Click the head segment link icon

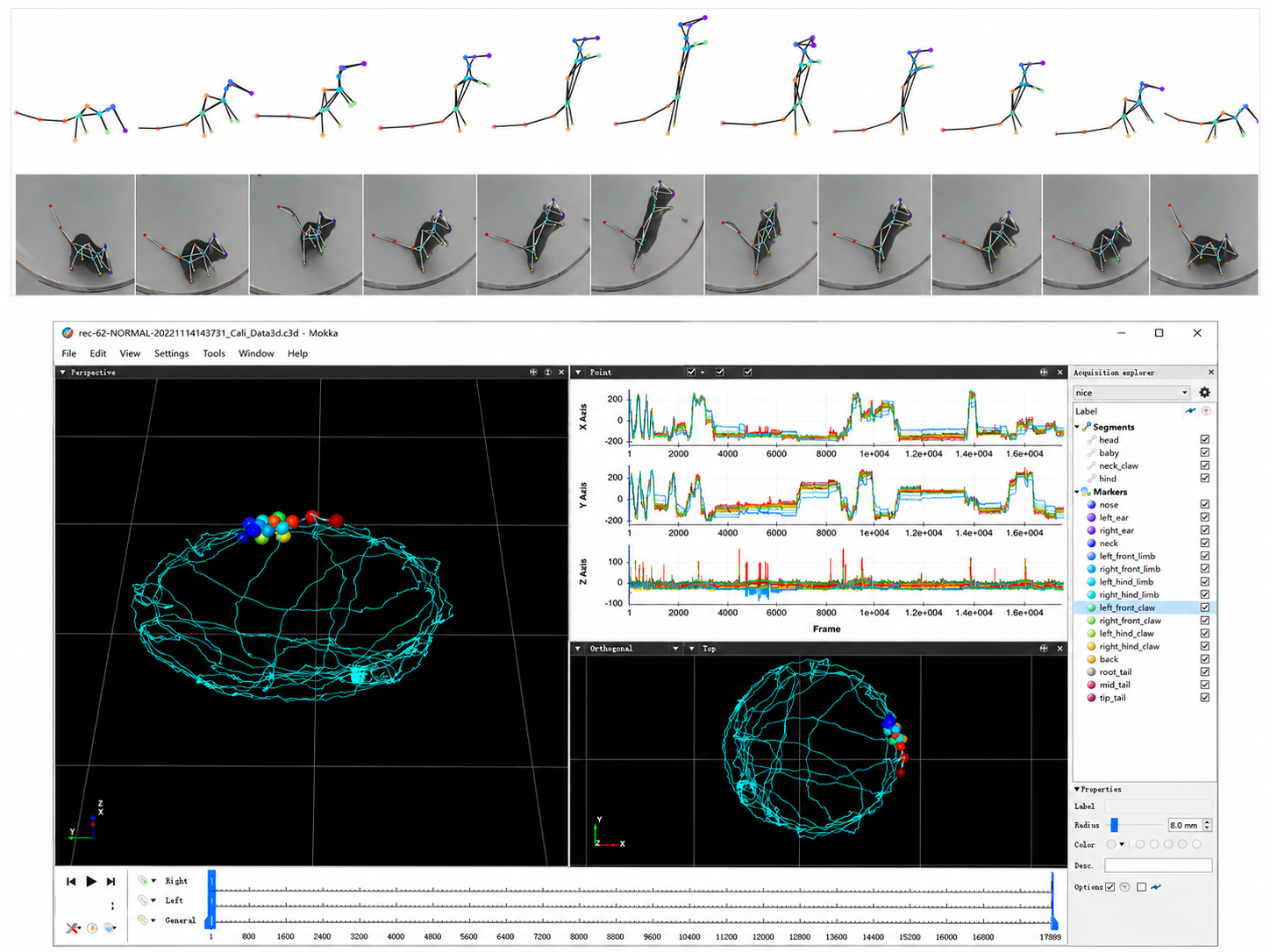(x=1091, y=440)
